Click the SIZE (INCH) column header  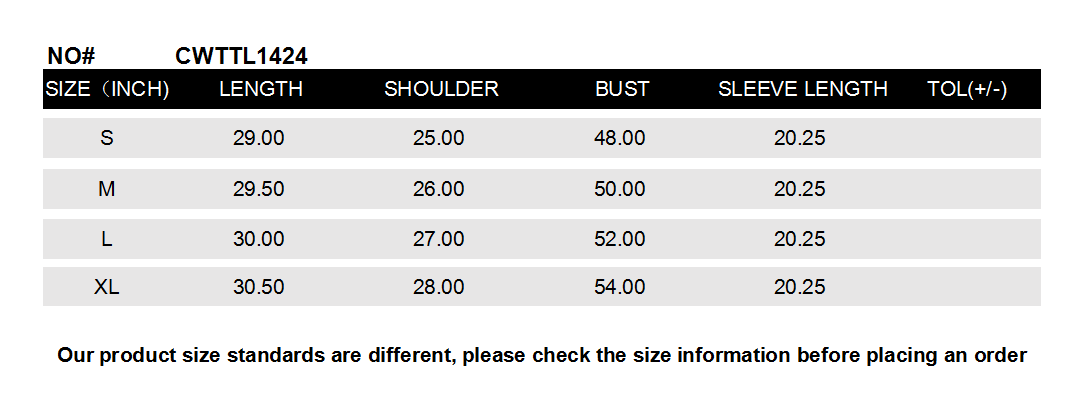tap(107, 89)
